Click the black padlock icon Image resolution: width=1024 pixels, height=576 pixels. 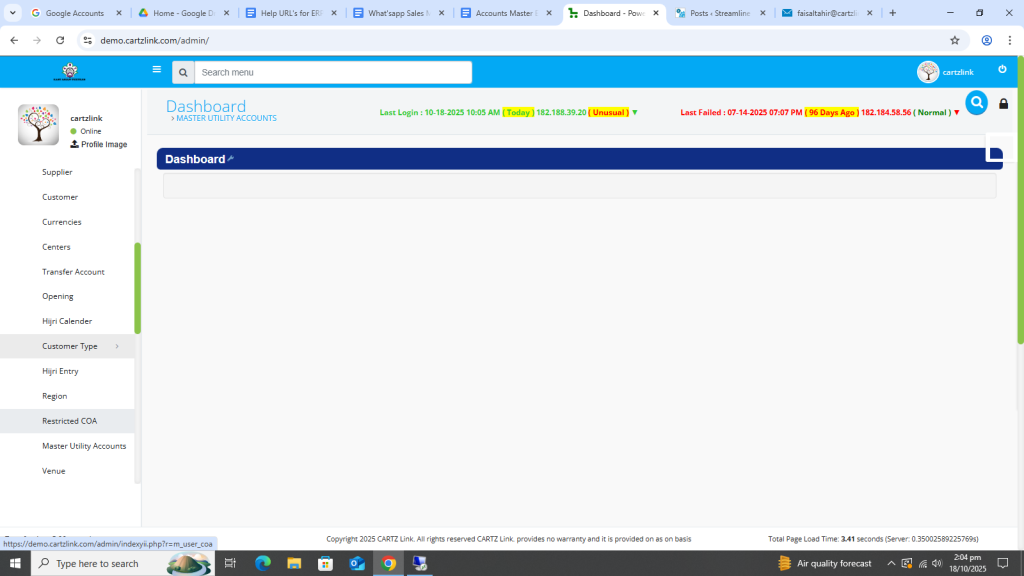1003,104
